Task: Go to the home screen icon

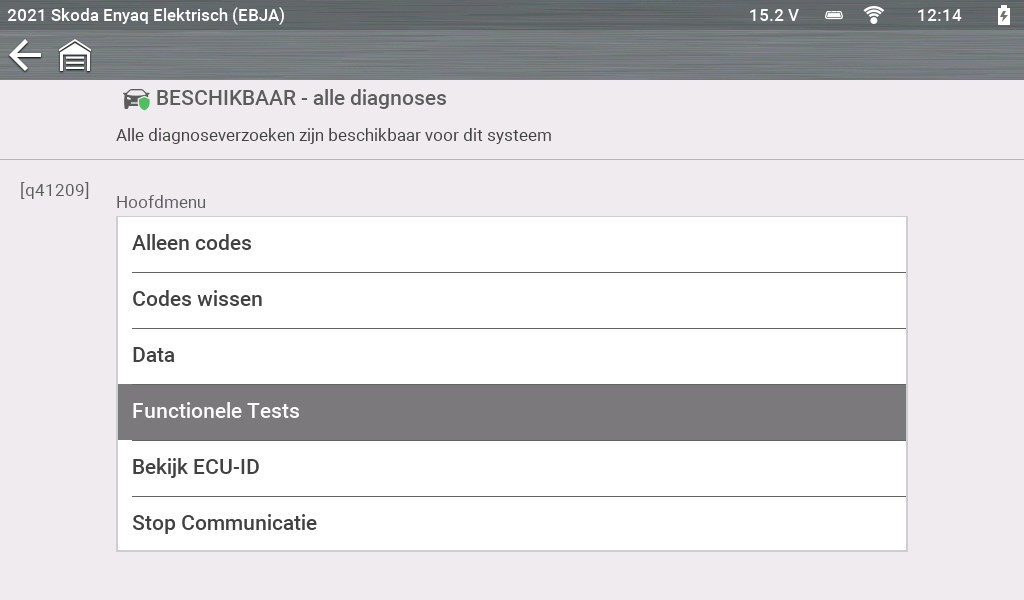Action: [75, 56]
